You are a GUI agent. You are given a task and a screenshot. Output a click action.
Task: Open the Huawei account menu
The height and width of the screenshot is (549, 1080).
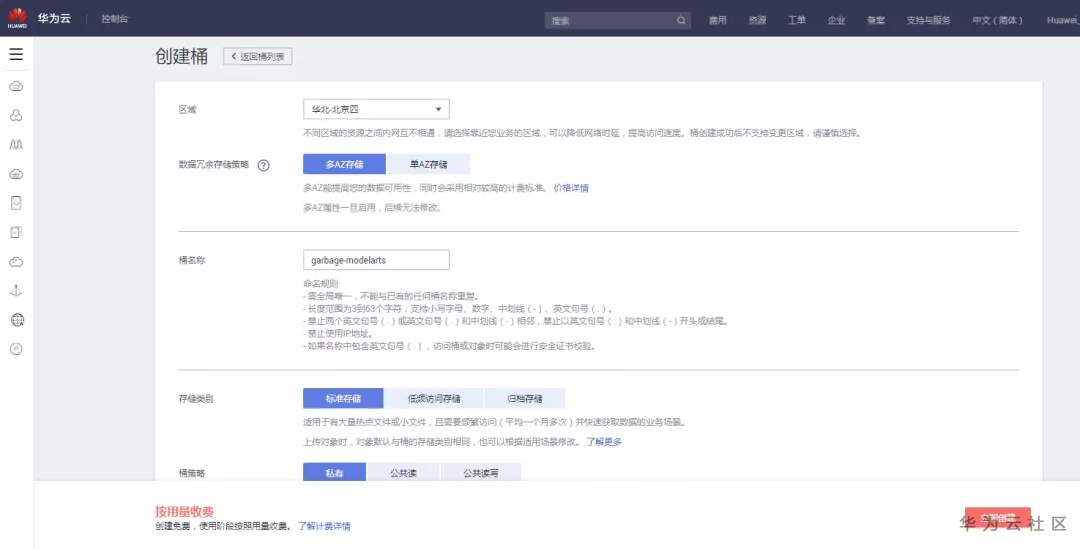point(1063,20)
